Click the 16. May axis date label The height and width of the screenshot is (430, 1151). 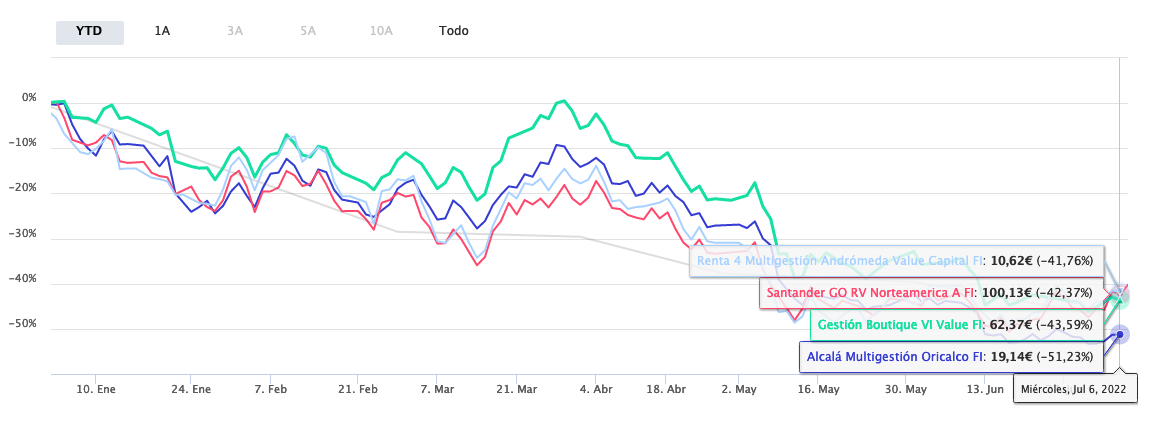819,388
